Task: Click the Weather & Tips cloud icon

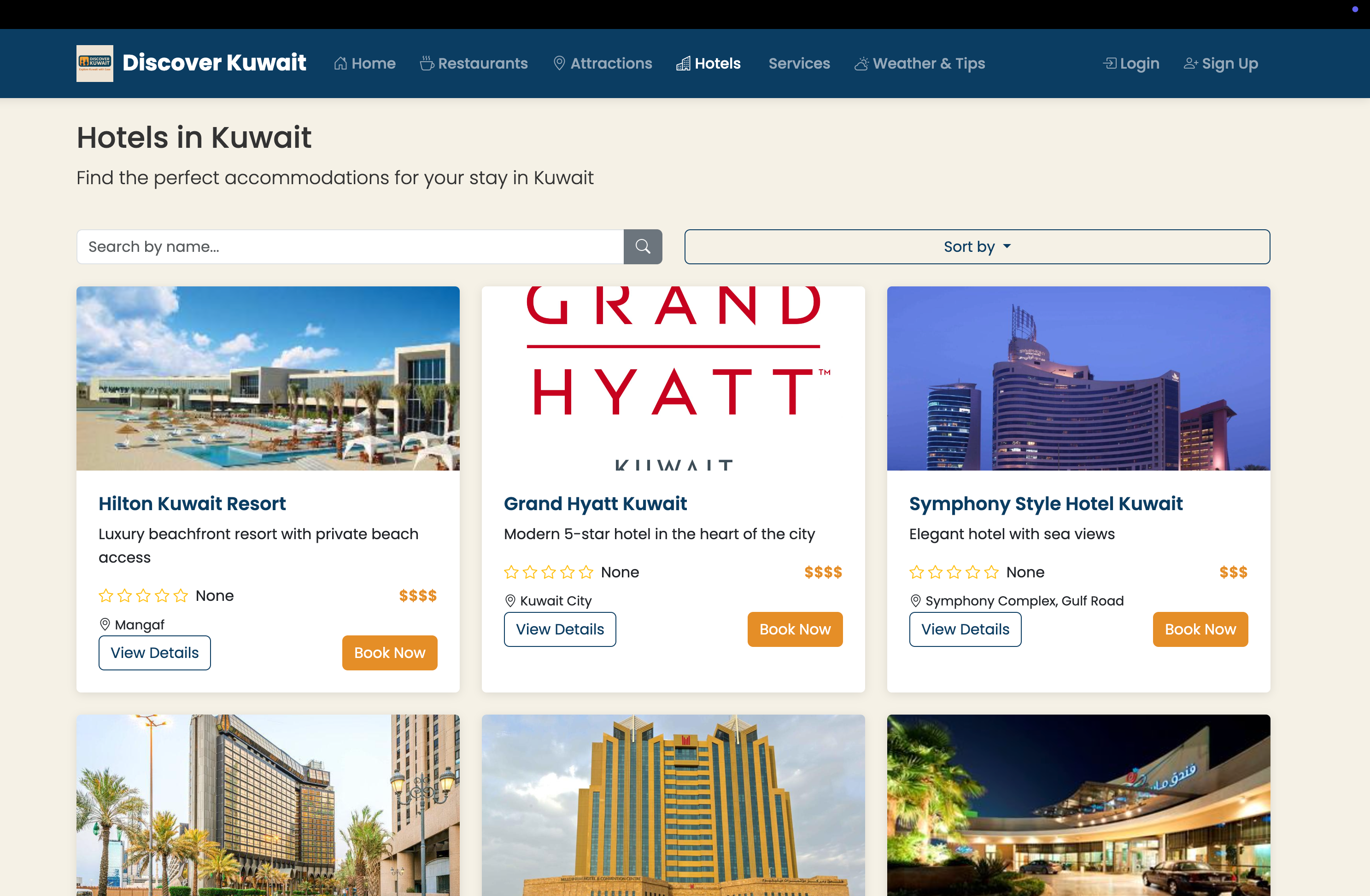Action: pos(861,63)
